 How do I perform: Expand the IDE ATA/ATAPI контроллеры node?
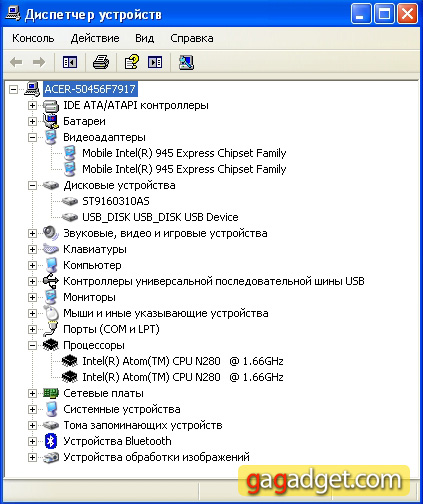click(x=32, y=105)
